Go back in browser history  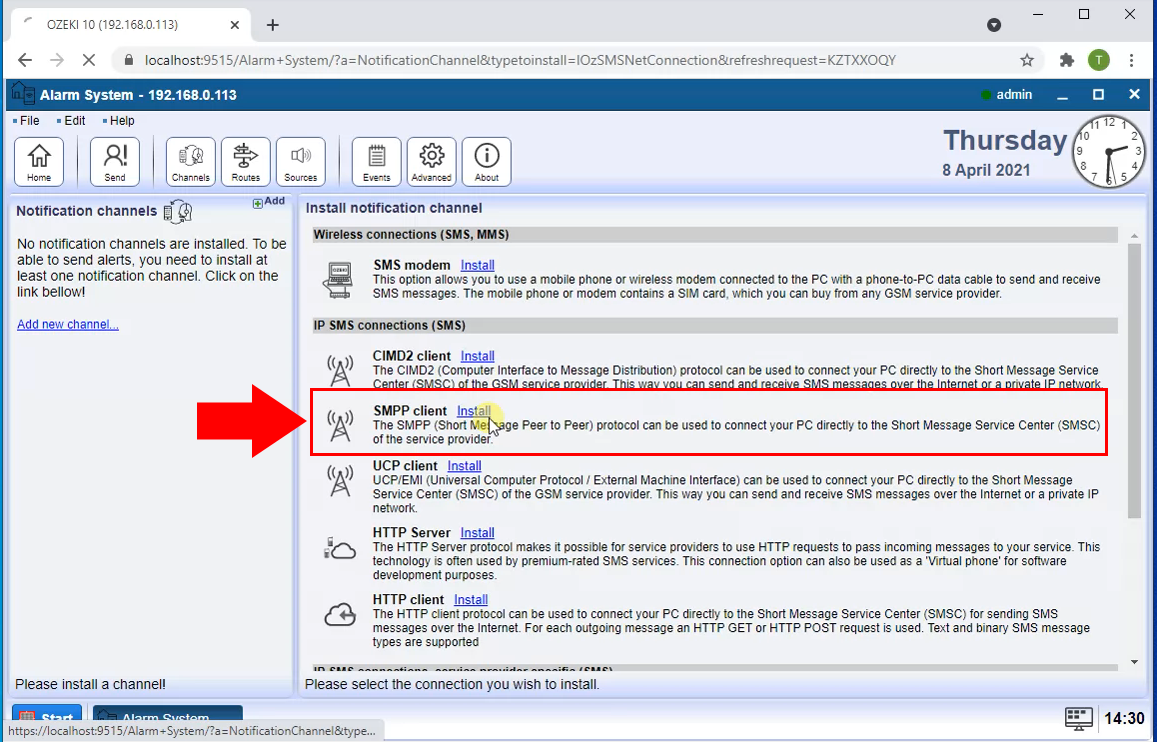24,60
